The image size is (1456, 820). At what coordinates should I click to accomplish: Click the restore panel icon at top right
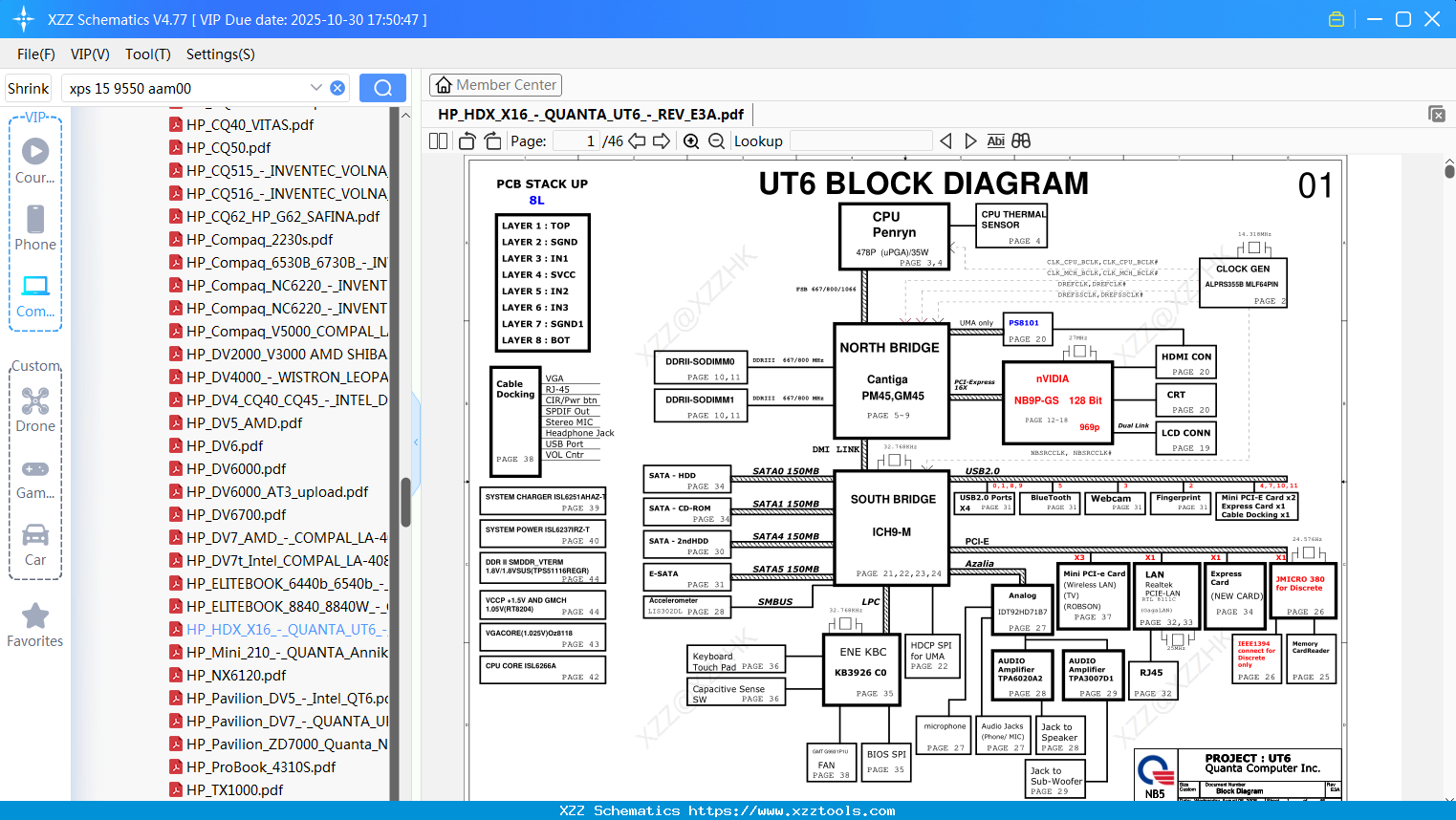[1437, 114]
